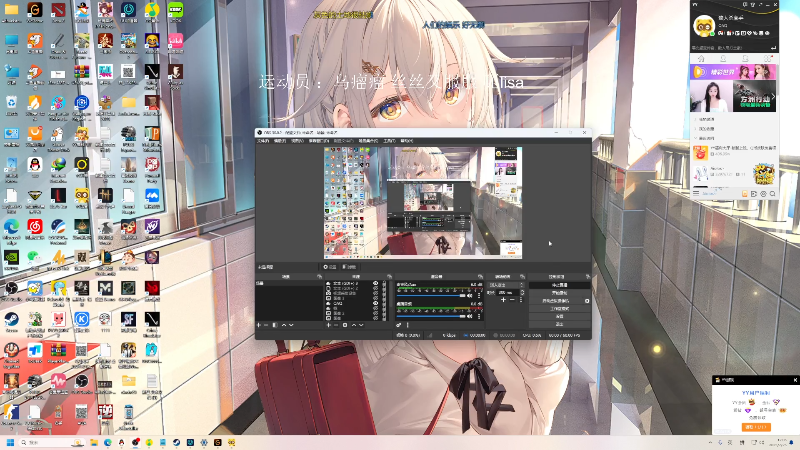Toggle visibility eye of the topmost source
800x450 pixels.
[376, 283]
